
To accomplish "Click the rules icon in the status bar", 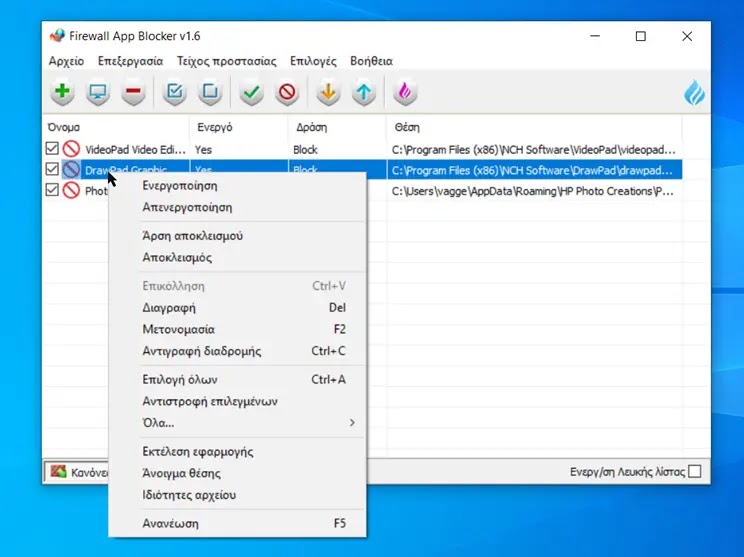I will [58, 472].
